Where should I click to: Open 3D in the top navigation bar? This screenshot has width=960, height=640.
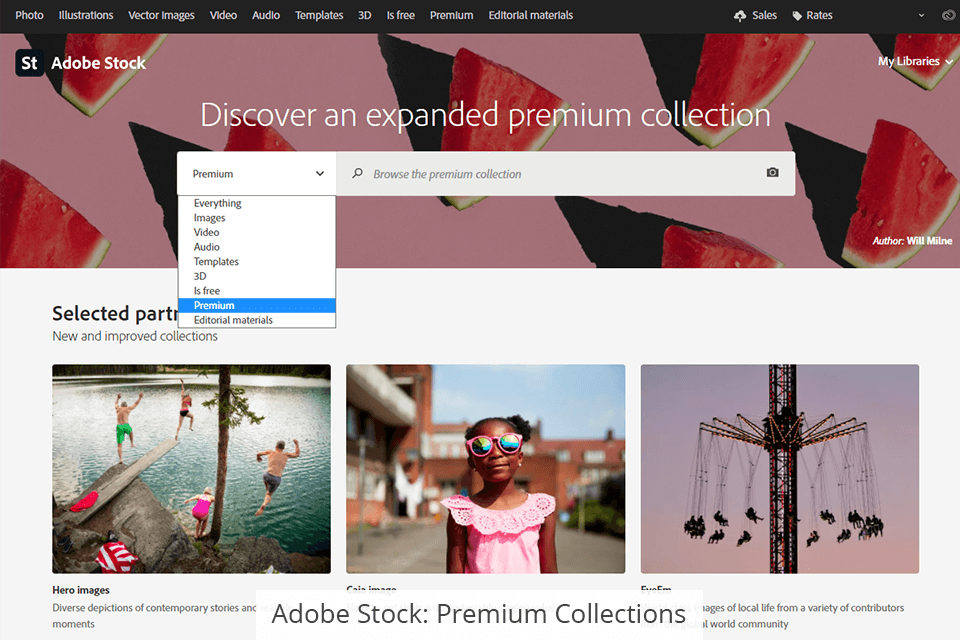[x=364, y=15]
